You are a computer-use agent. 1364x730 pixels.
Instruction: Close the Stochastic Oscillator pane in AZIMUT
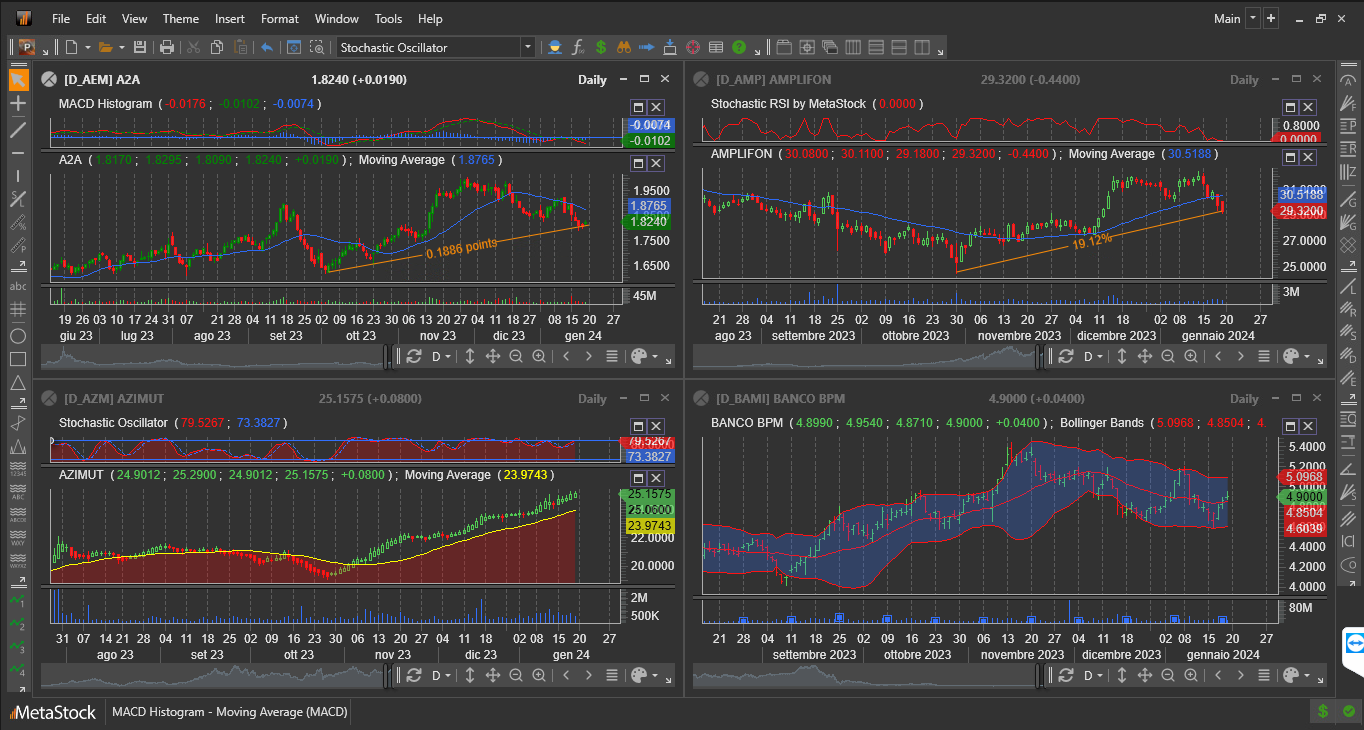pos(657,426)
